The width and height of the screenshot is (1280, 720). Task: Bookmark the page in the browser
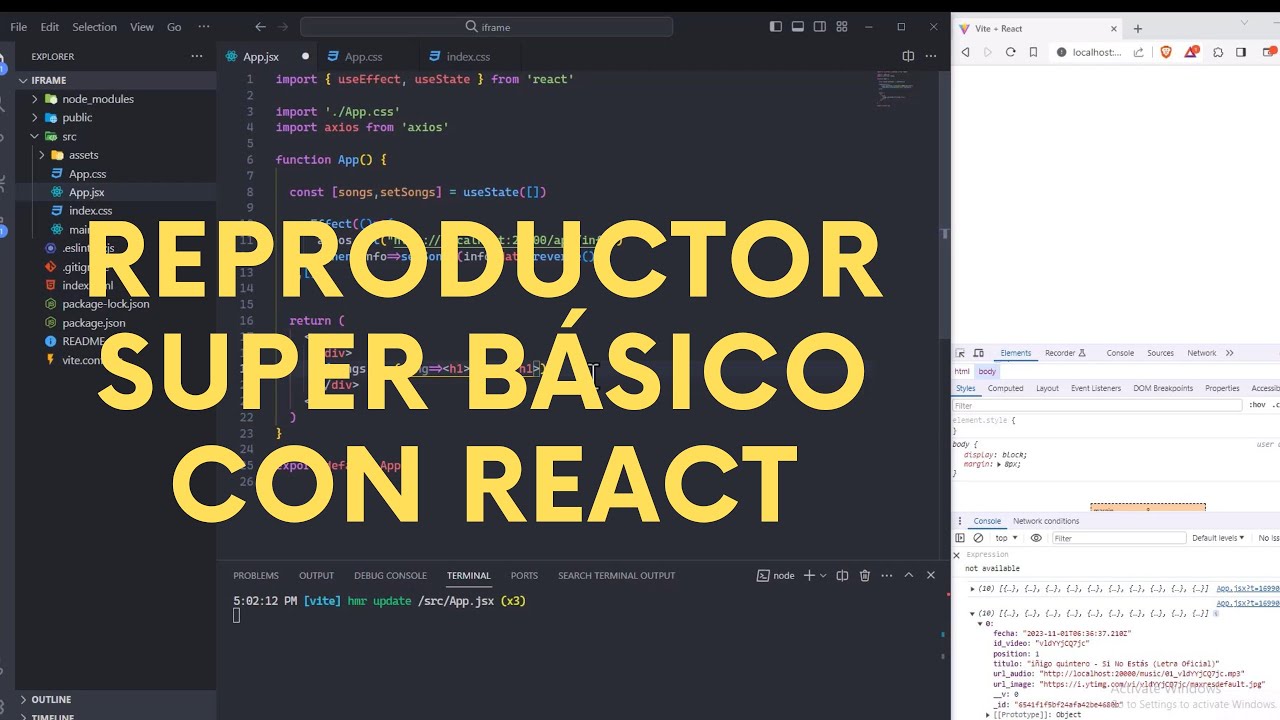click(1034, 52)
